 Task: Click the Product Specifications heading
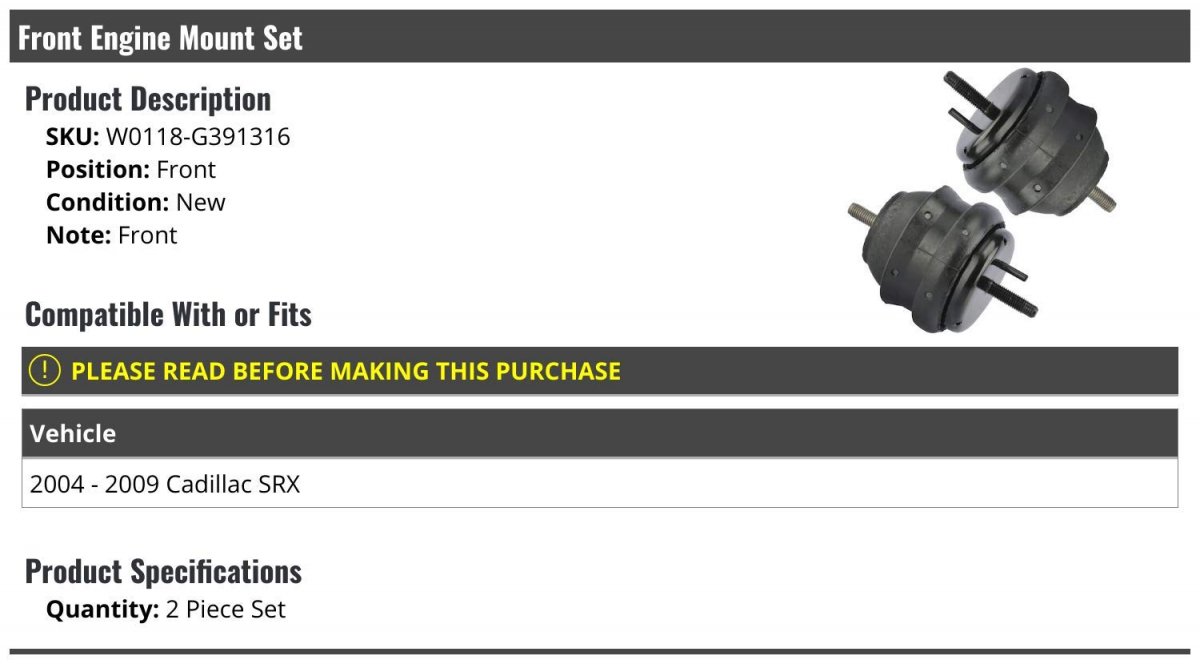163,572
